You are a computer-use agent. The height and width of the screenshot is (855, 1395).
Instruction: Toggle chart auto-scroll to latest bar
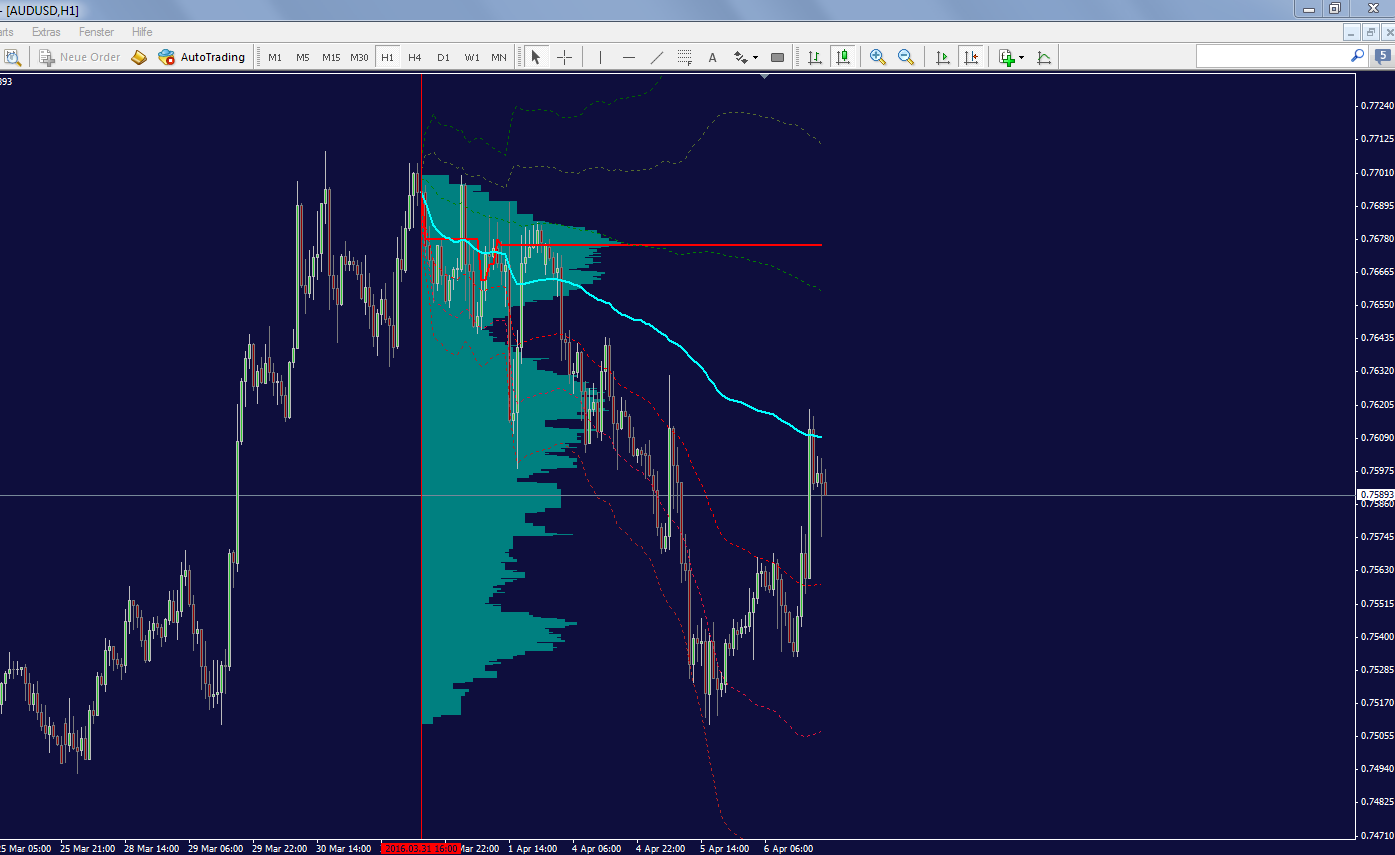(941, 57)
